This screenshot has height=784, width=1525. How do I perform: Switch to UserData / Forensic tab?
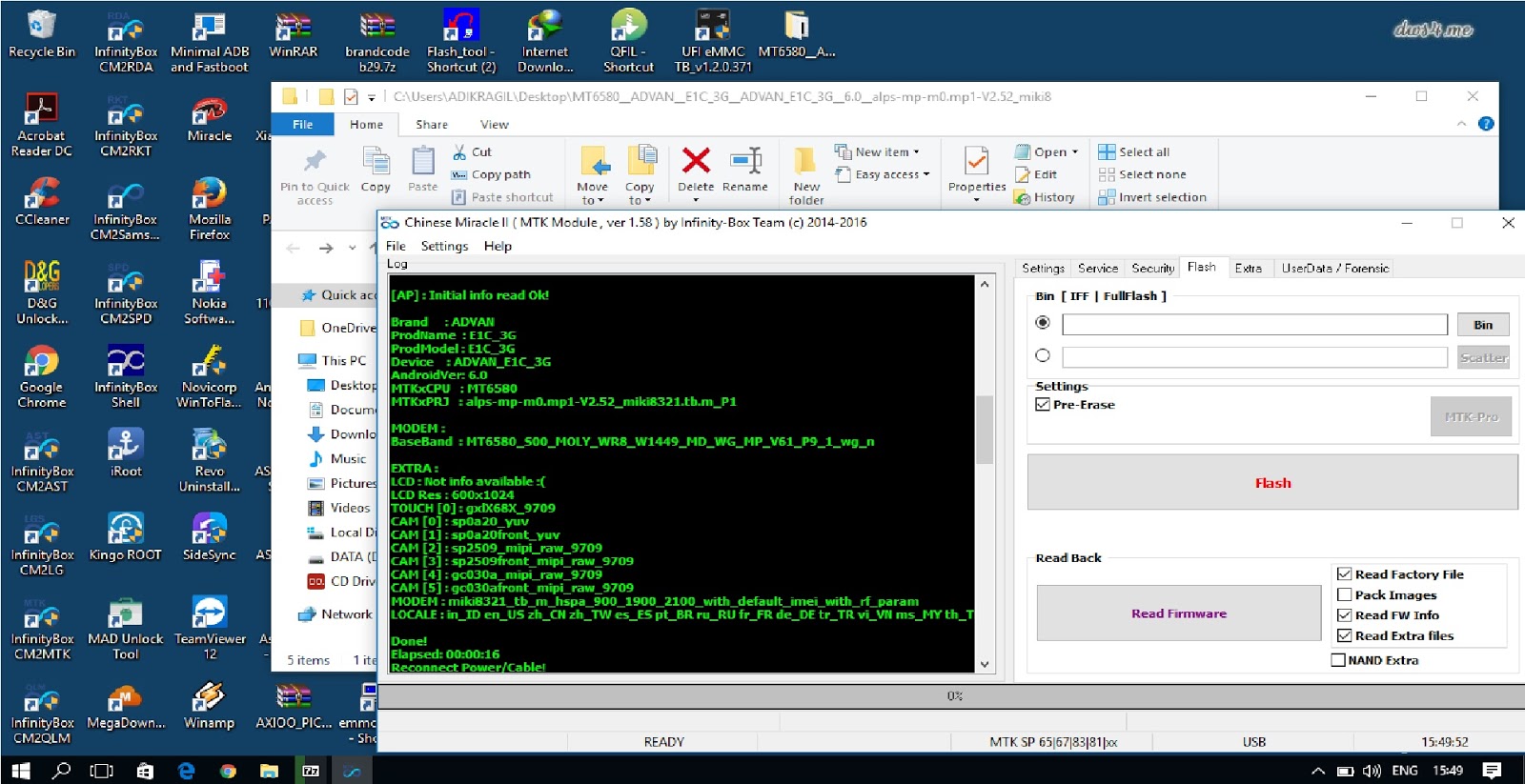[1334, 268]
